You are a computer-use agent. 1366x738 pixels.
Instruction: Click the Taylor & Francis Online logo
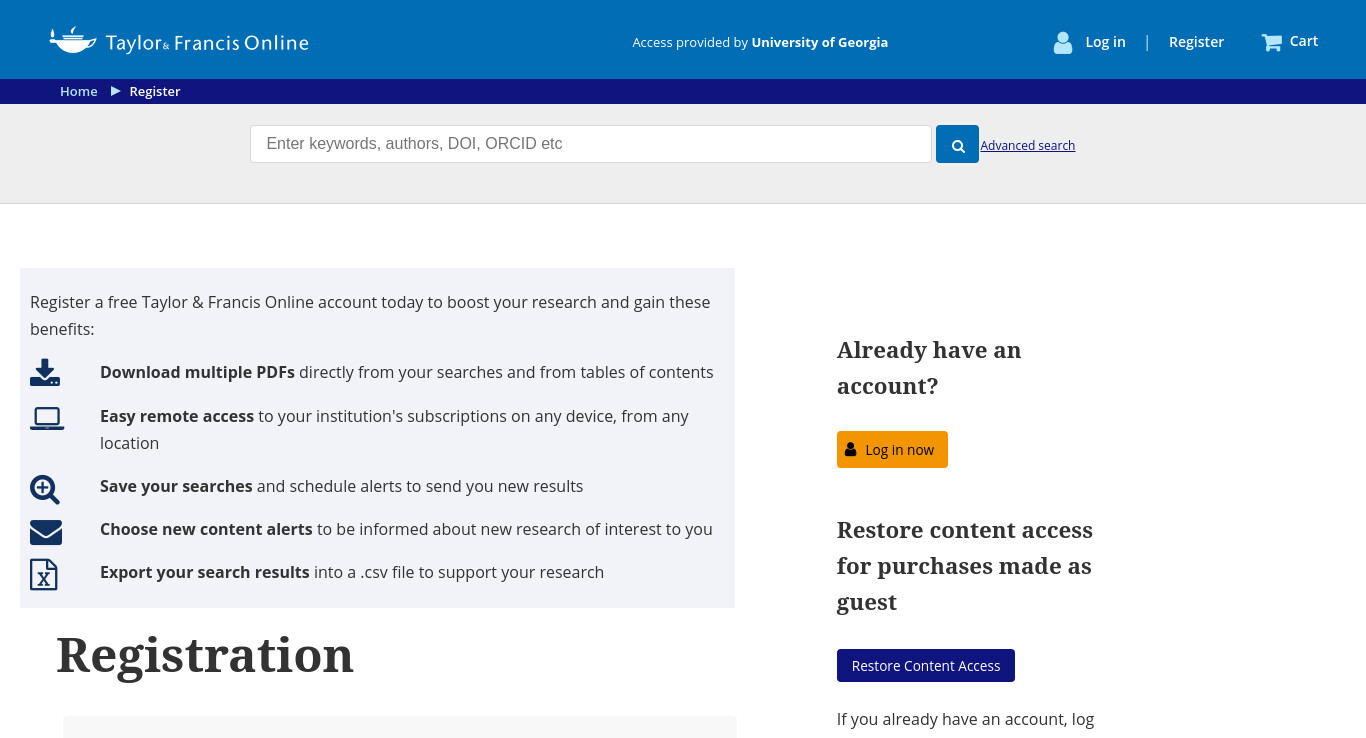tap(179, 41)
